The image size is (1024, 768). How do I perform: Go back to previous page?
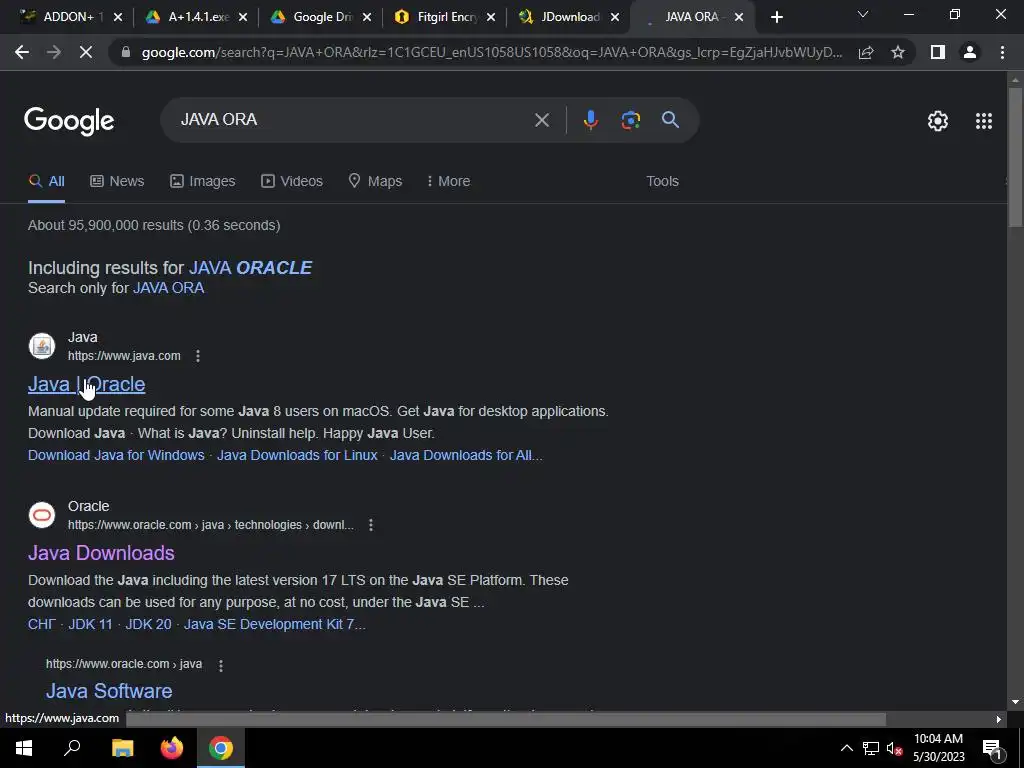coord(22,52)
